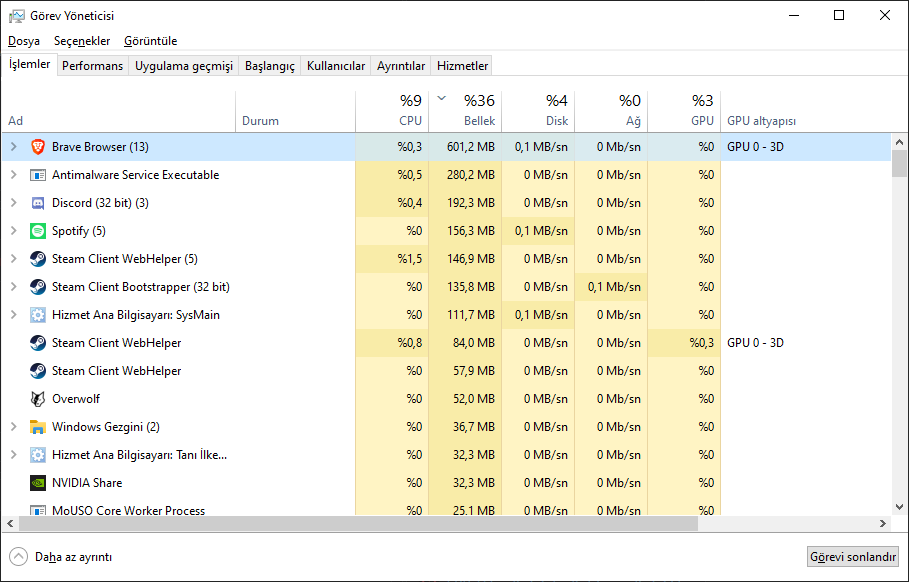Collapse details with Daha az ayrıntı

(x=61, y=556)
